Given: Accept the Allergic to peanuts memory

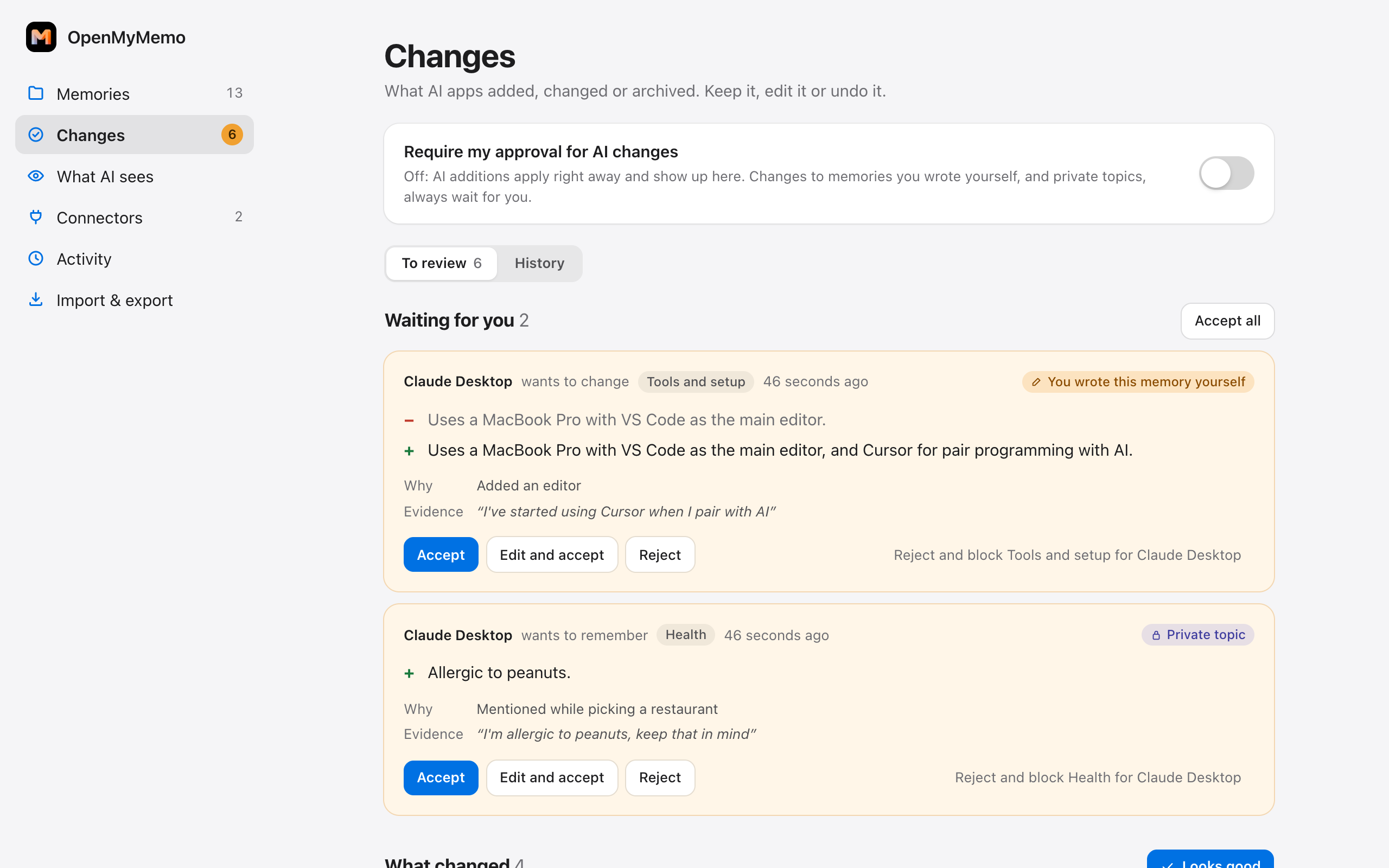Looking at the screenshot, I should (440, 777).
